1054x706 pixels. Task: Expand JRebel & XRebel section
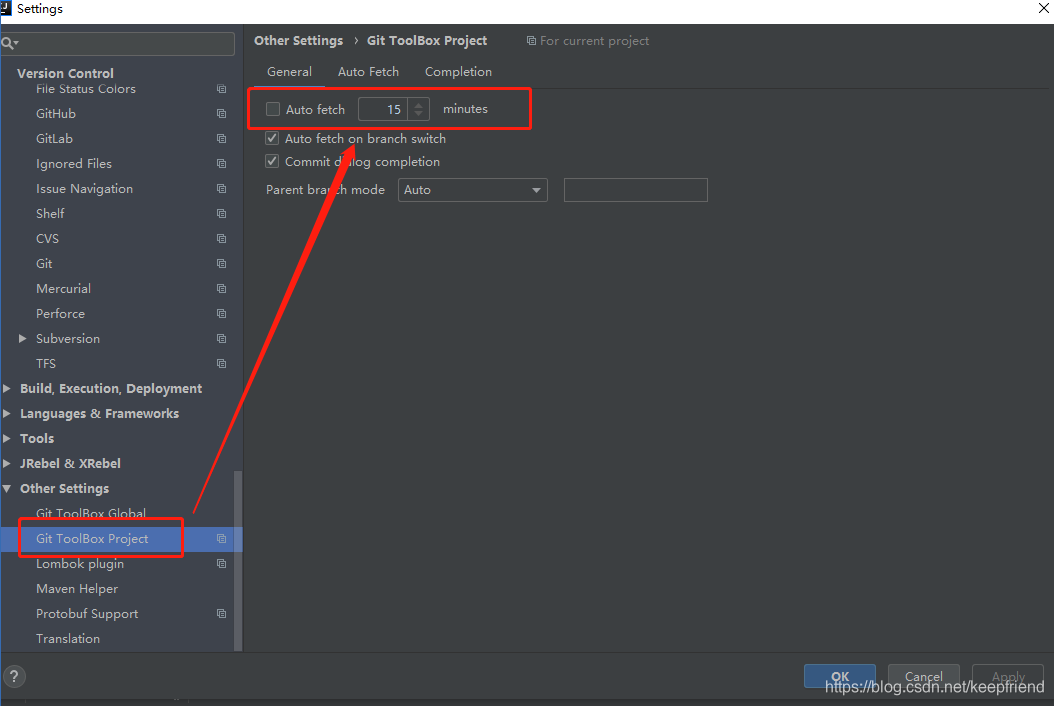[x=7, y=463]
